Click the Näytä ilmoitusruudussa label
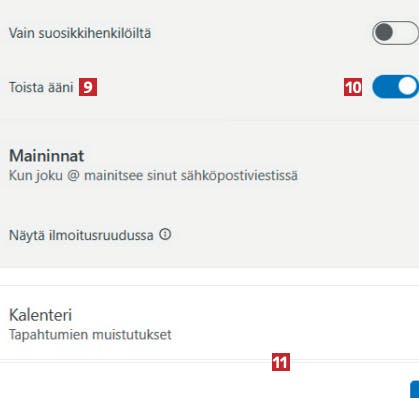This screenshot has height=398, width=419. pyautogui.click(x=81, y=235)
